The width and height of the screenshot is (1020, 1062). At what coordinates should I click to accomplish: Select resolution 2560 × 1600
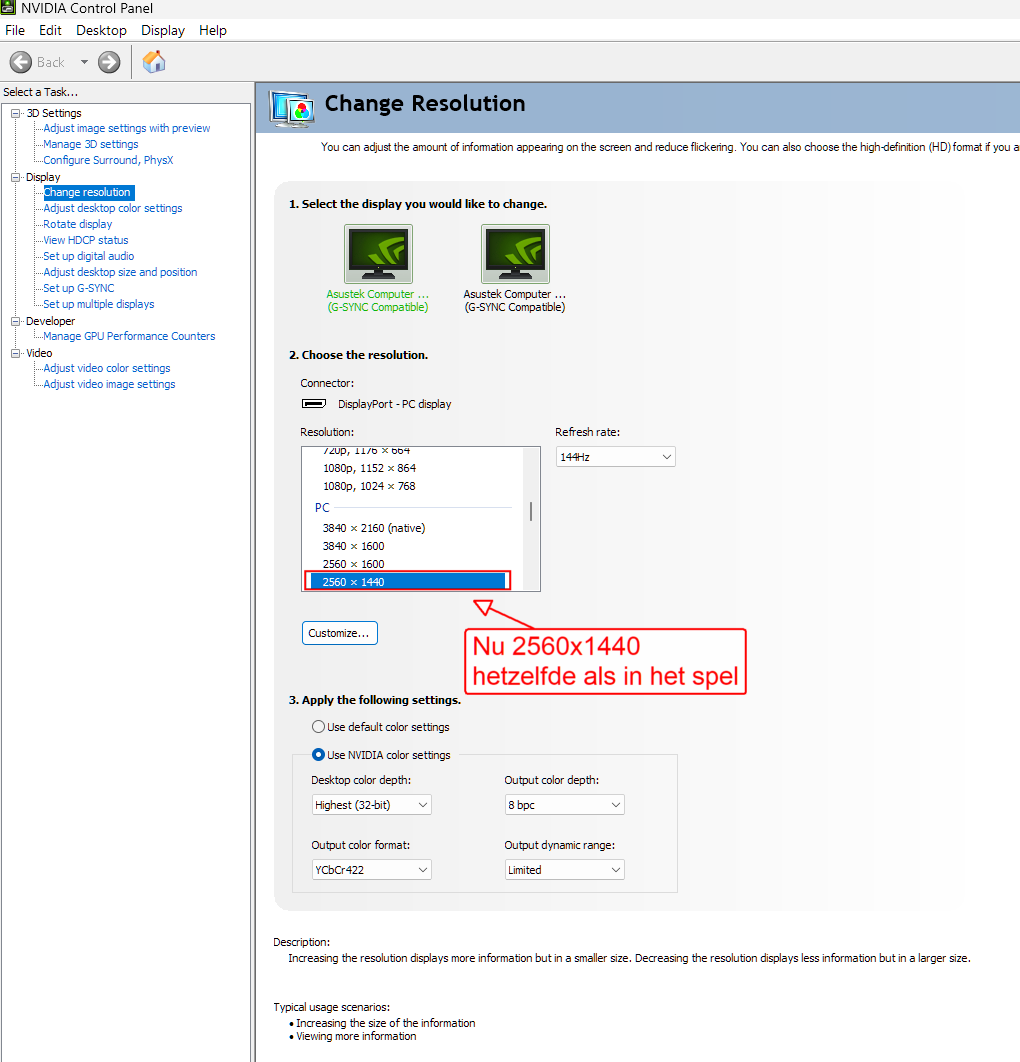pos(354,564)
